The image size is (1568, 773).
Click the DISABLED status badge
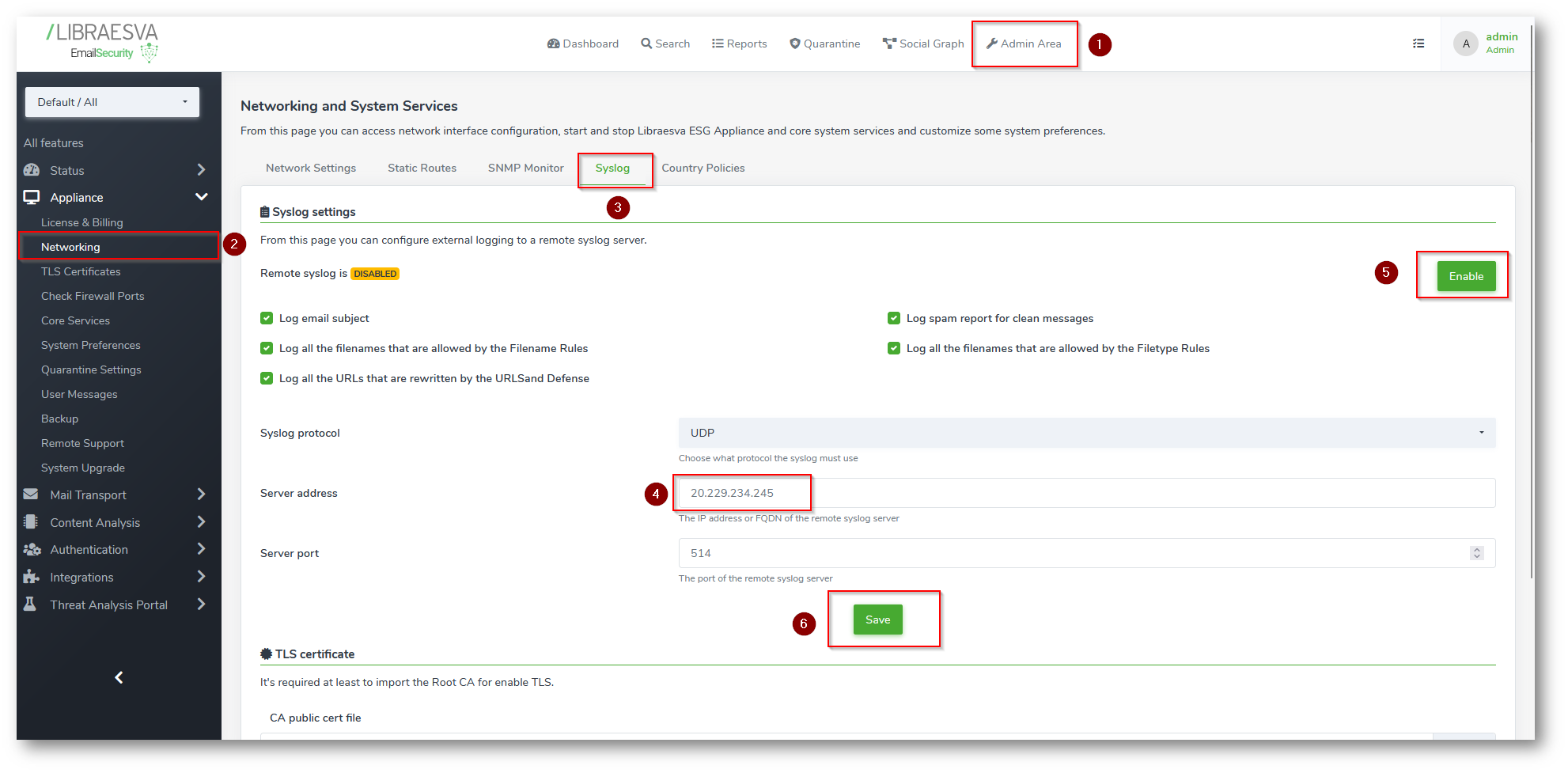[x=375, y=274]
